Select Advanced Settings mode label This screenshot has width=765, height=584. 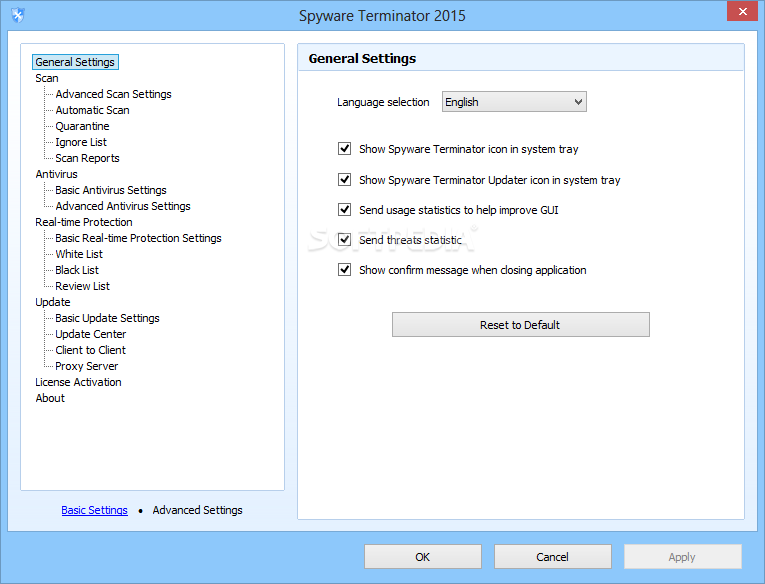(197, 510)
